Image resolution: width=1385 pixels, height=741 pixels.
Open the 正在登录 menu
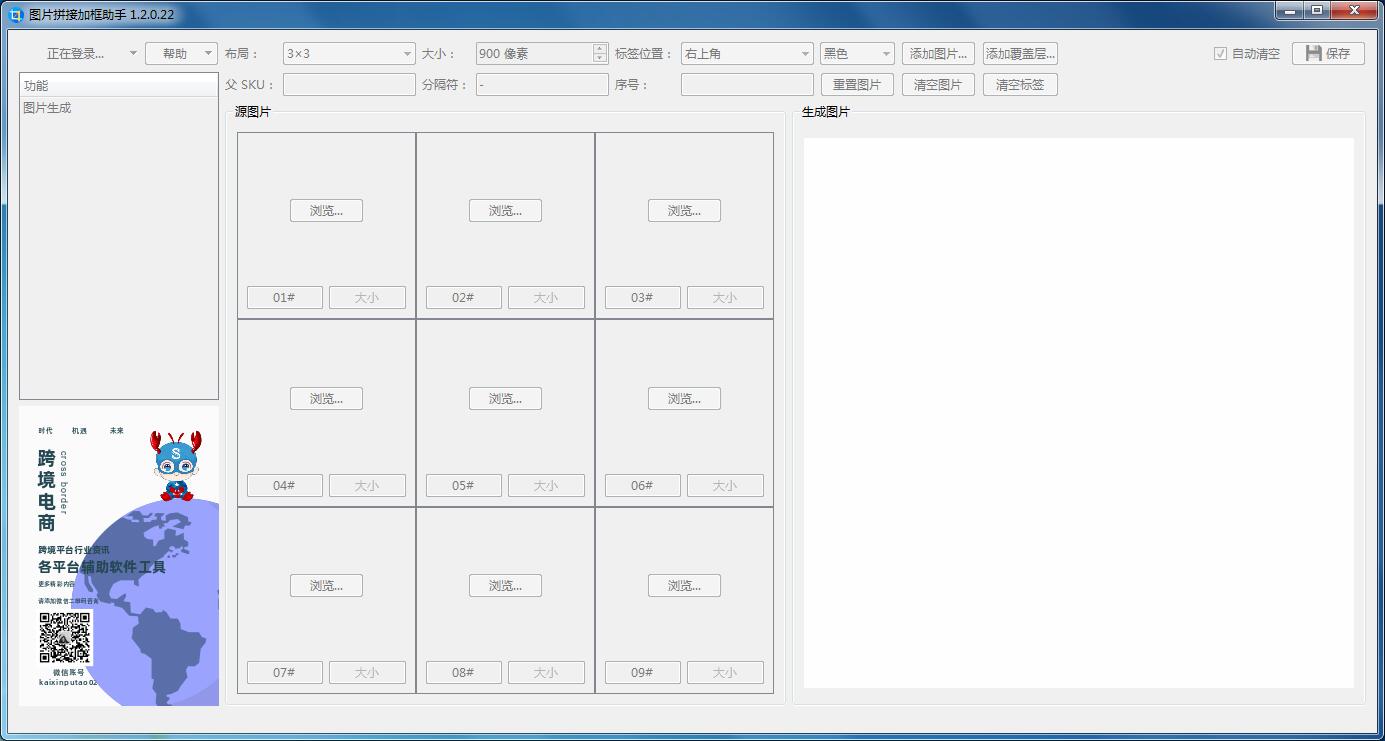[x=88, y=54]
